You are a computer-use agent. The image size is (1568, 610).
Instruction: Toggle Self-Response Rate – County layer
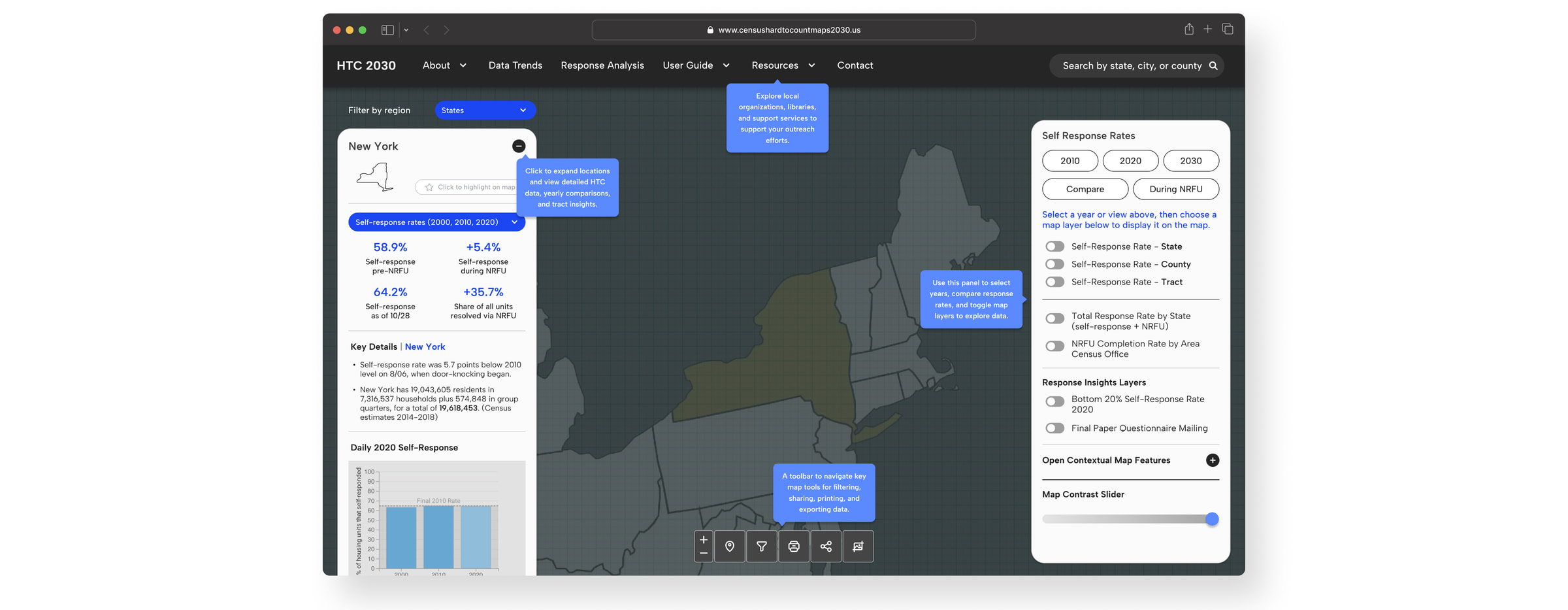(x=1054, y=264)
